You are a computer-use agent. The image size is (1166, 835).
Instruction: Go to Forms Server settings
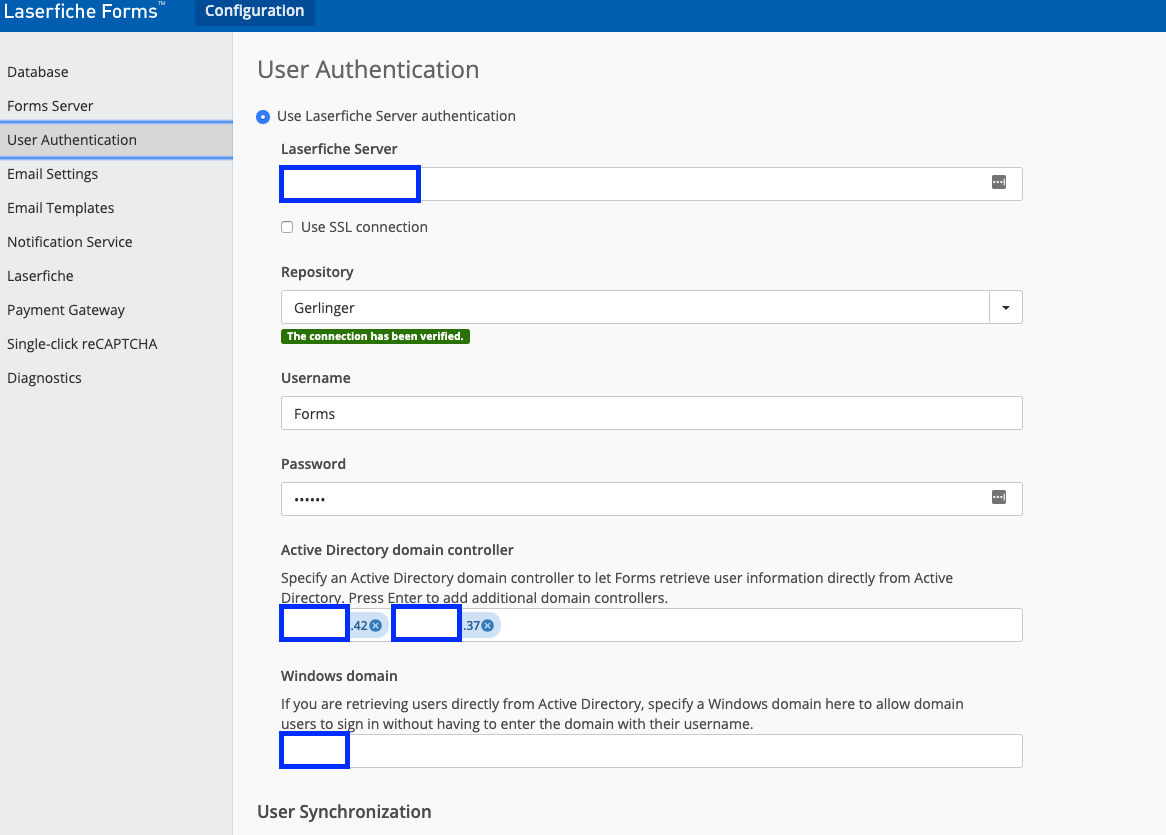[x=50, y=106]
